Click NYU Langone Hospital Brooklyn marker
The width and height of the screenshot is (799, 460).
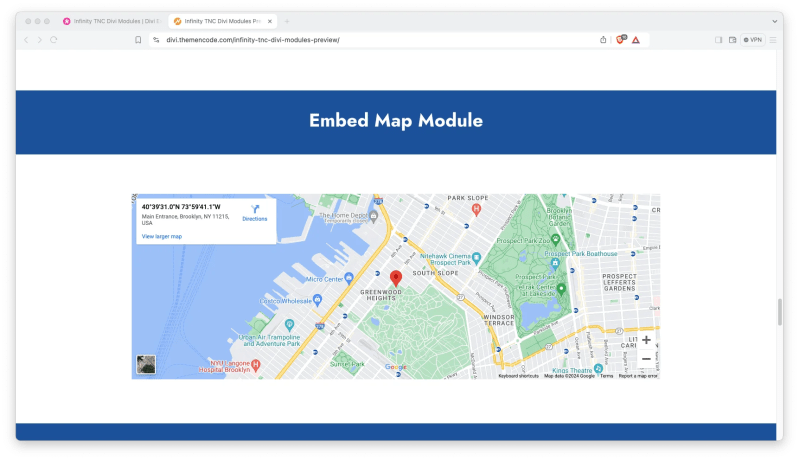(x=256, y=365)
